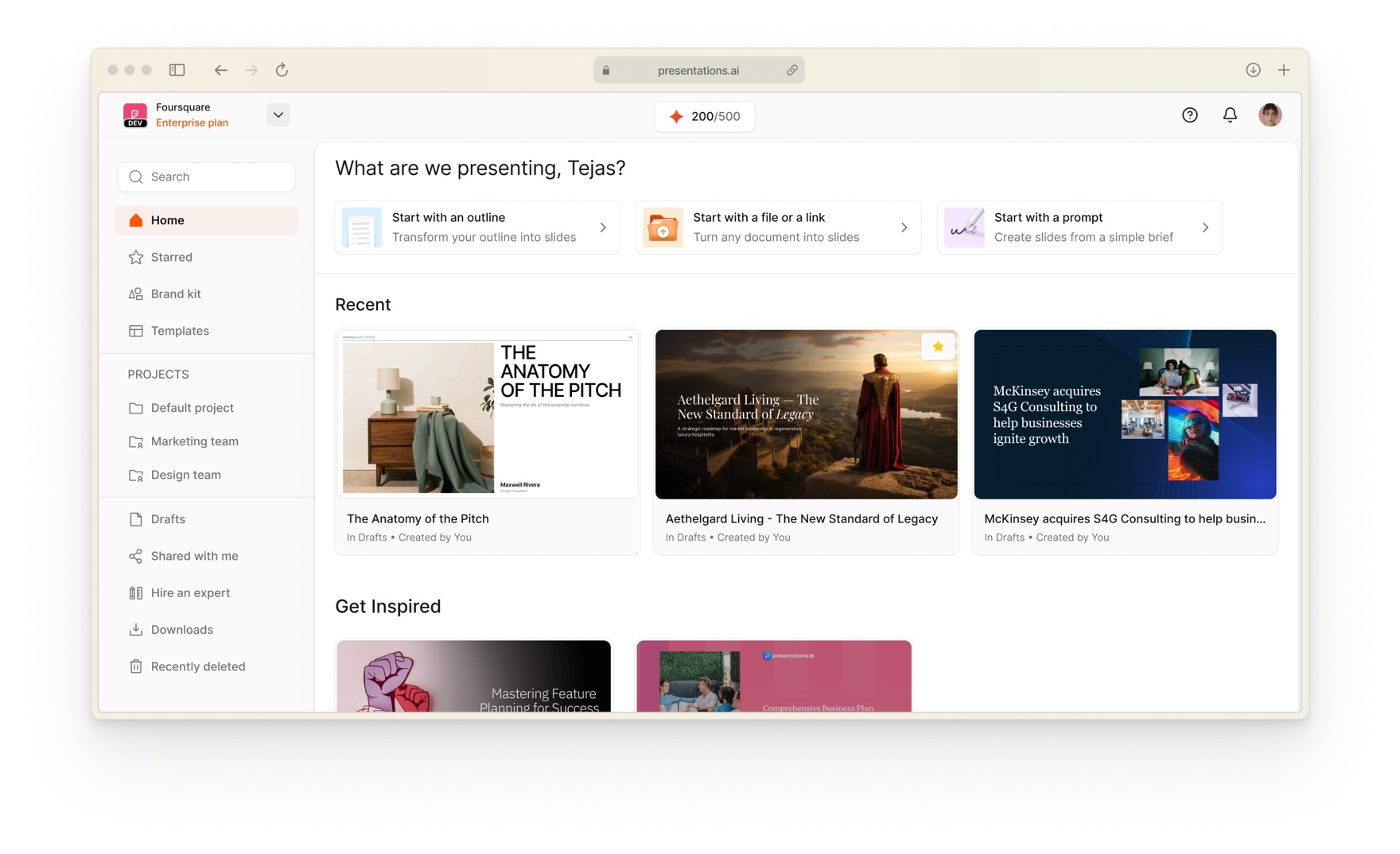The height and width of the screenshot is (854, 1400).
Task: Click the Start with an outline card
Action: tap(477, 227)
